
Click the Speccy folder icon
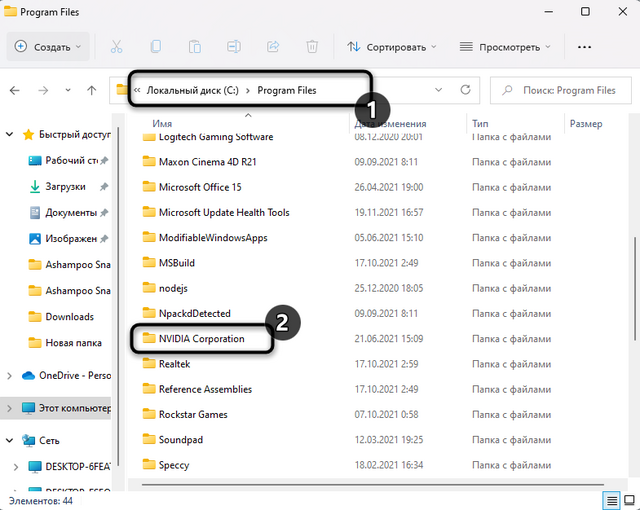click(x=149, y=465)
